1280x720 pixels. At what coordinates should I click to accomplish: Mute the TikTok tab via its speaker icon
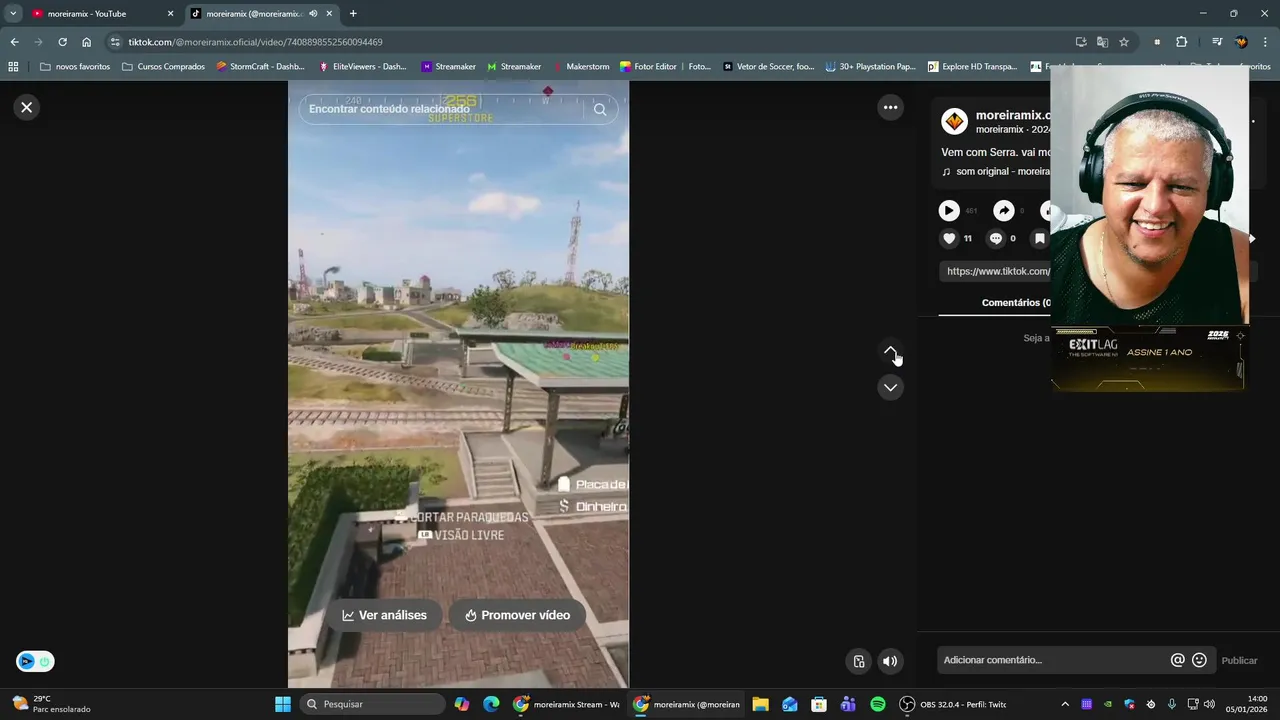pos(313,14)
